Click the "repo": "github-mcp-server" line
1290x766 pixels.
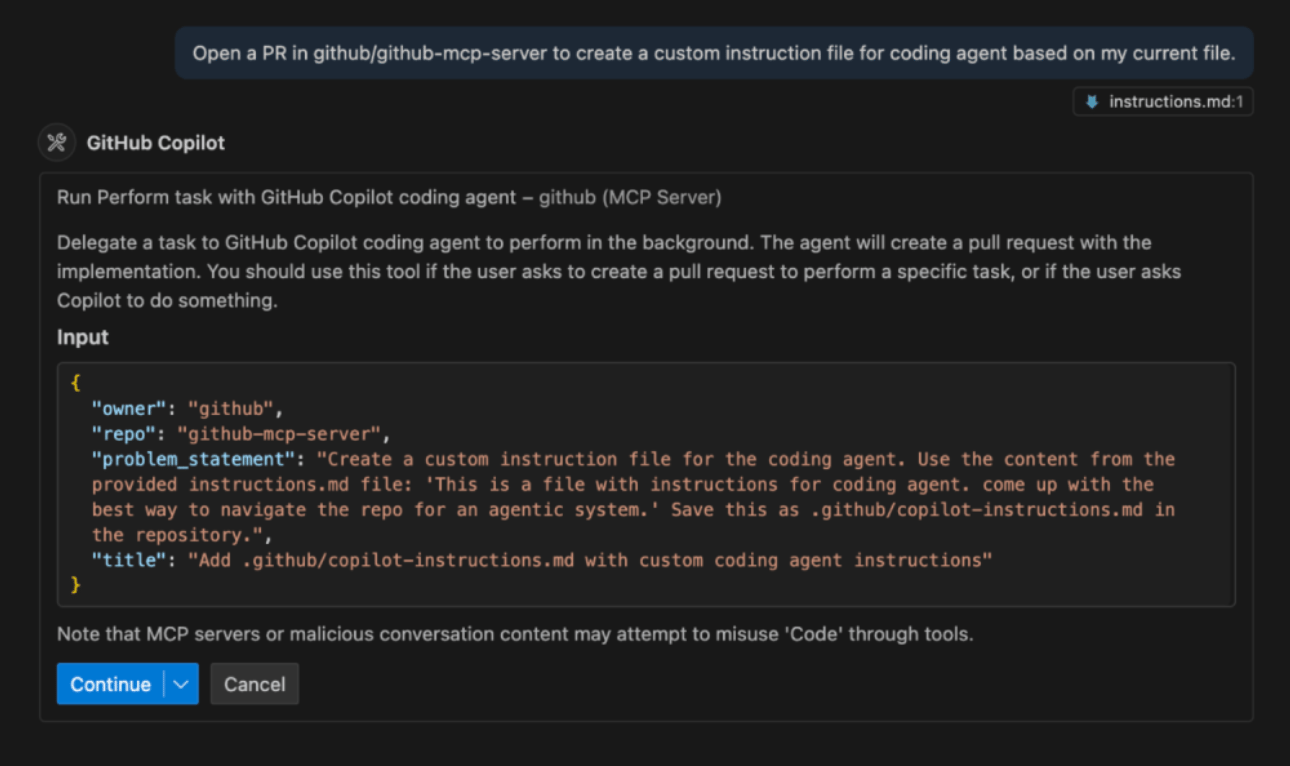(x=240, y=434)
